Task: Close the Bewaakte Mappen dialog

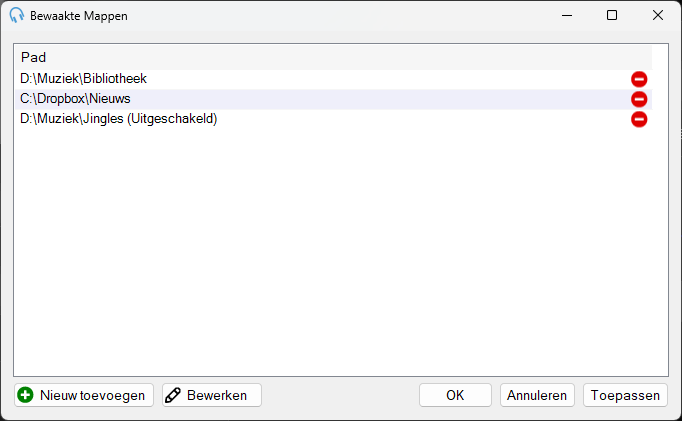Action: point(658,15)
